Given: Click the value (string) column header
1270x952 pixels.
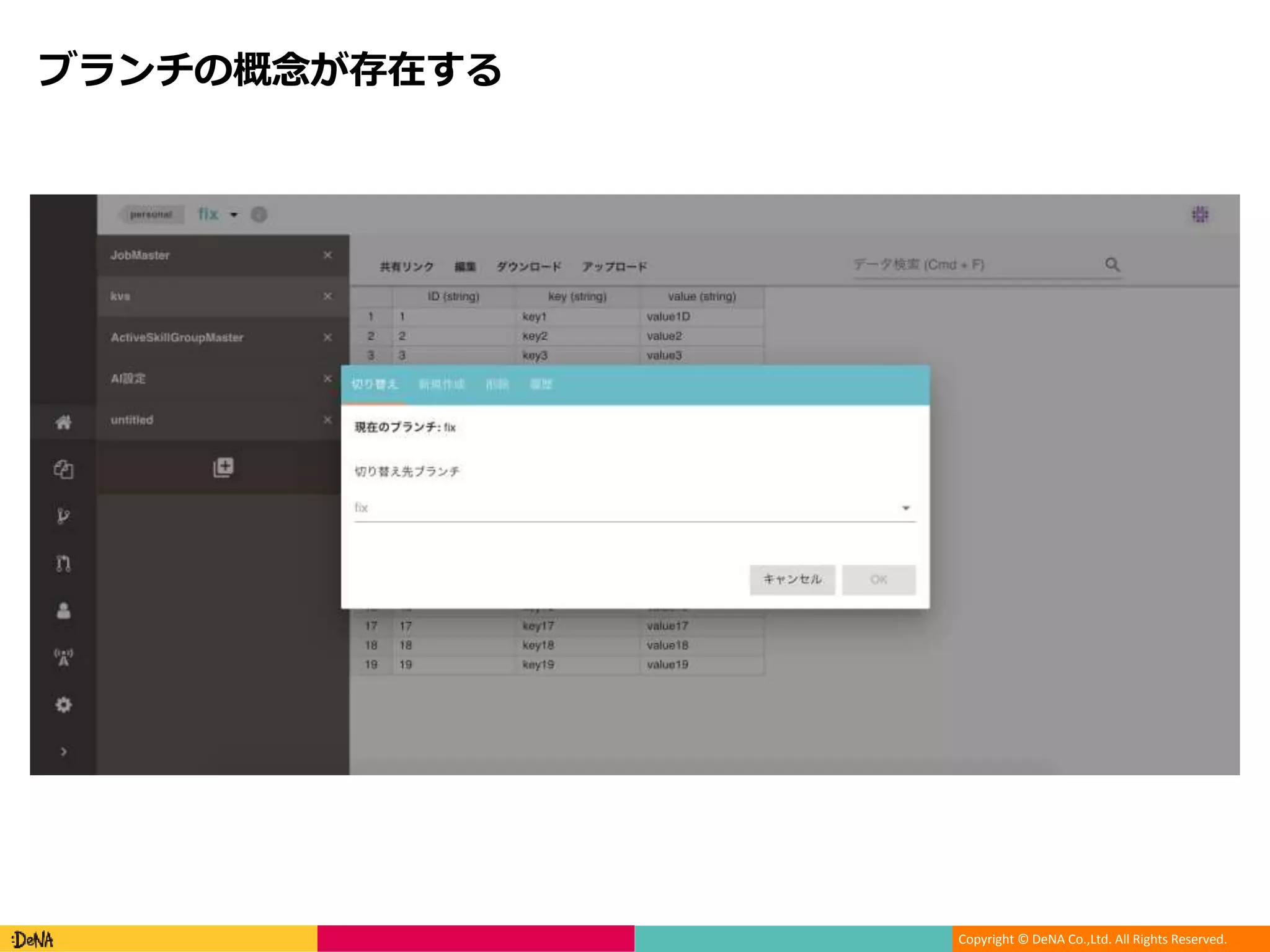Looking at the screenshot, I should click(x=702, y=296).
